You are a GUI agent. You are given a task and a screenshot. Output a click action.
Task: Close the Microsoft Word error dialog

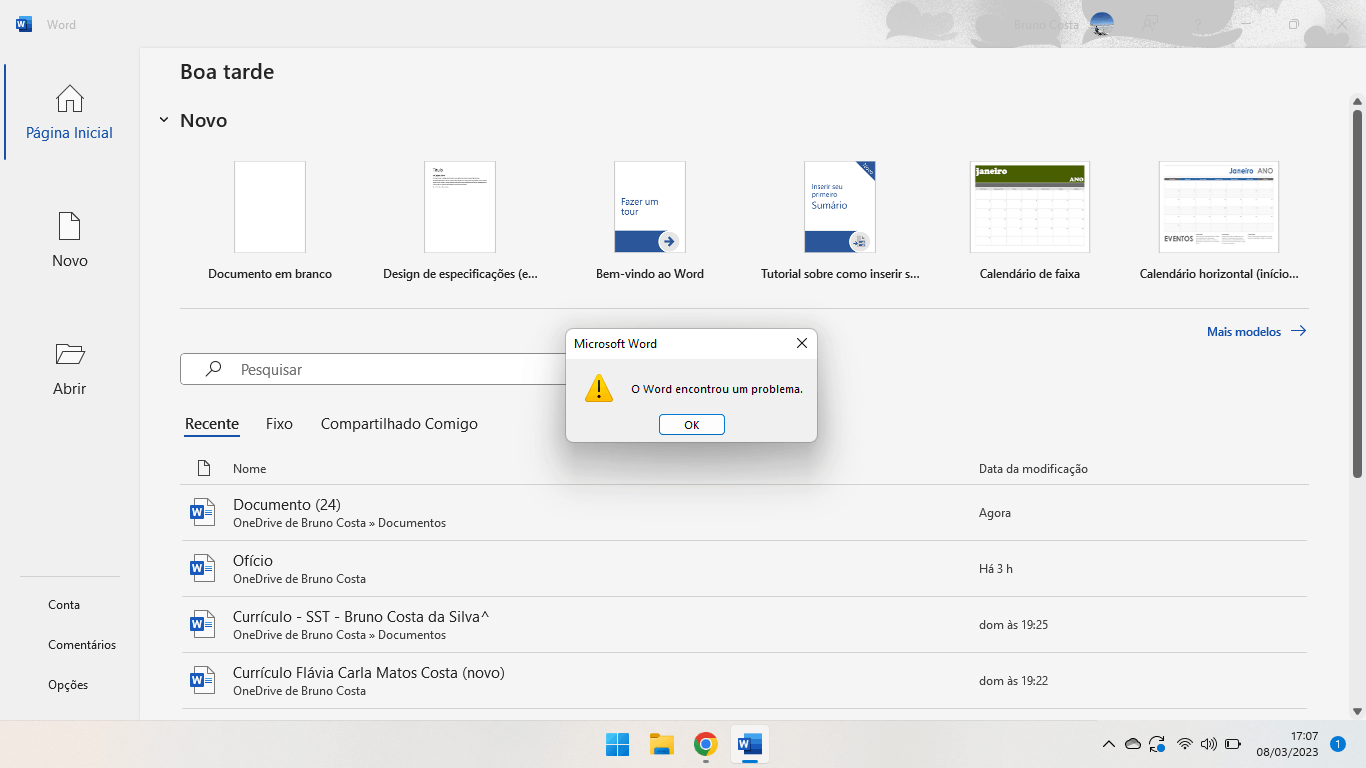(x=802, y=343)
